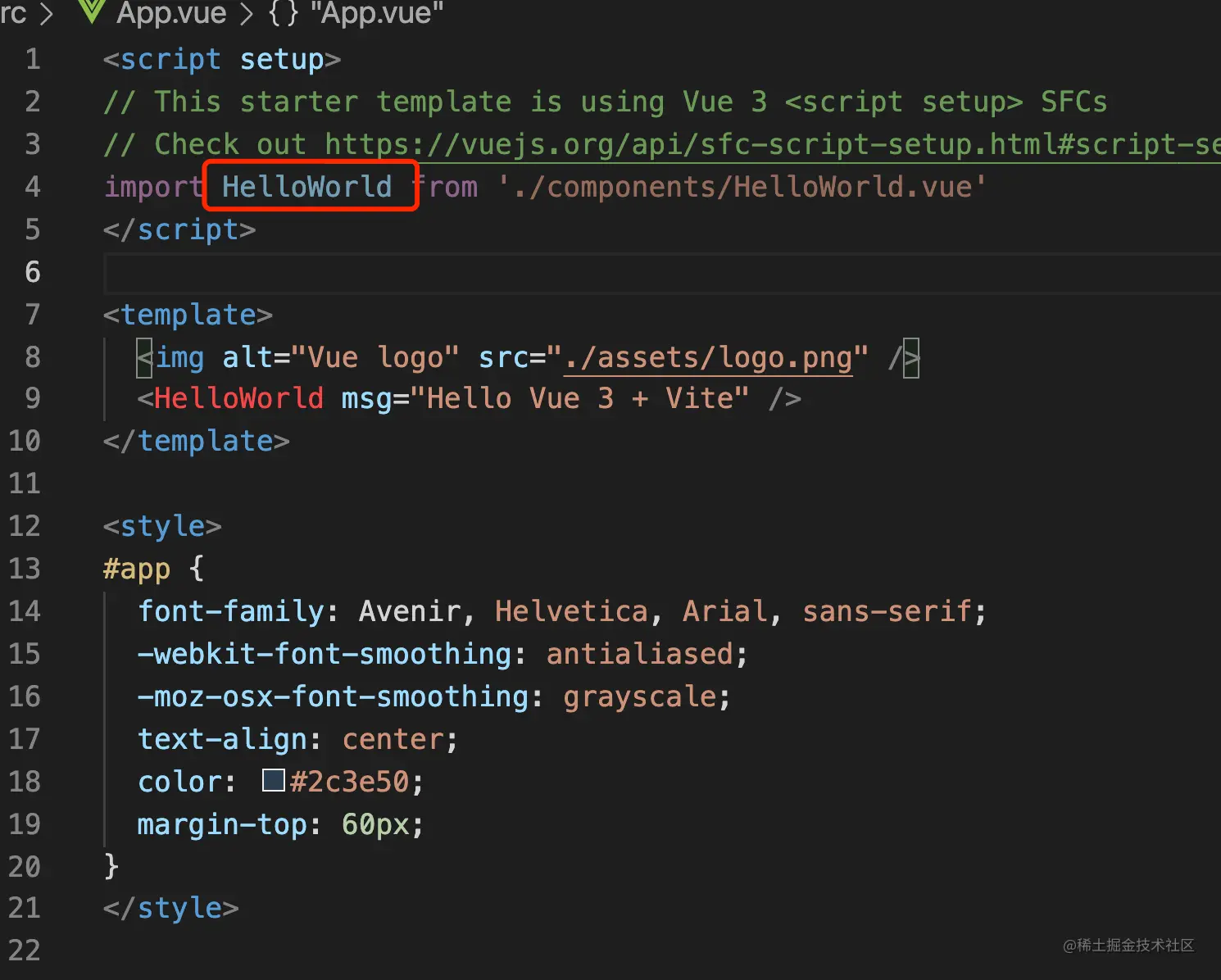The width and height of the screenshot is (1221, 980).
Task: Select the "App.vue" symbol breadcrumb item
Action: (x=376, y=12)
